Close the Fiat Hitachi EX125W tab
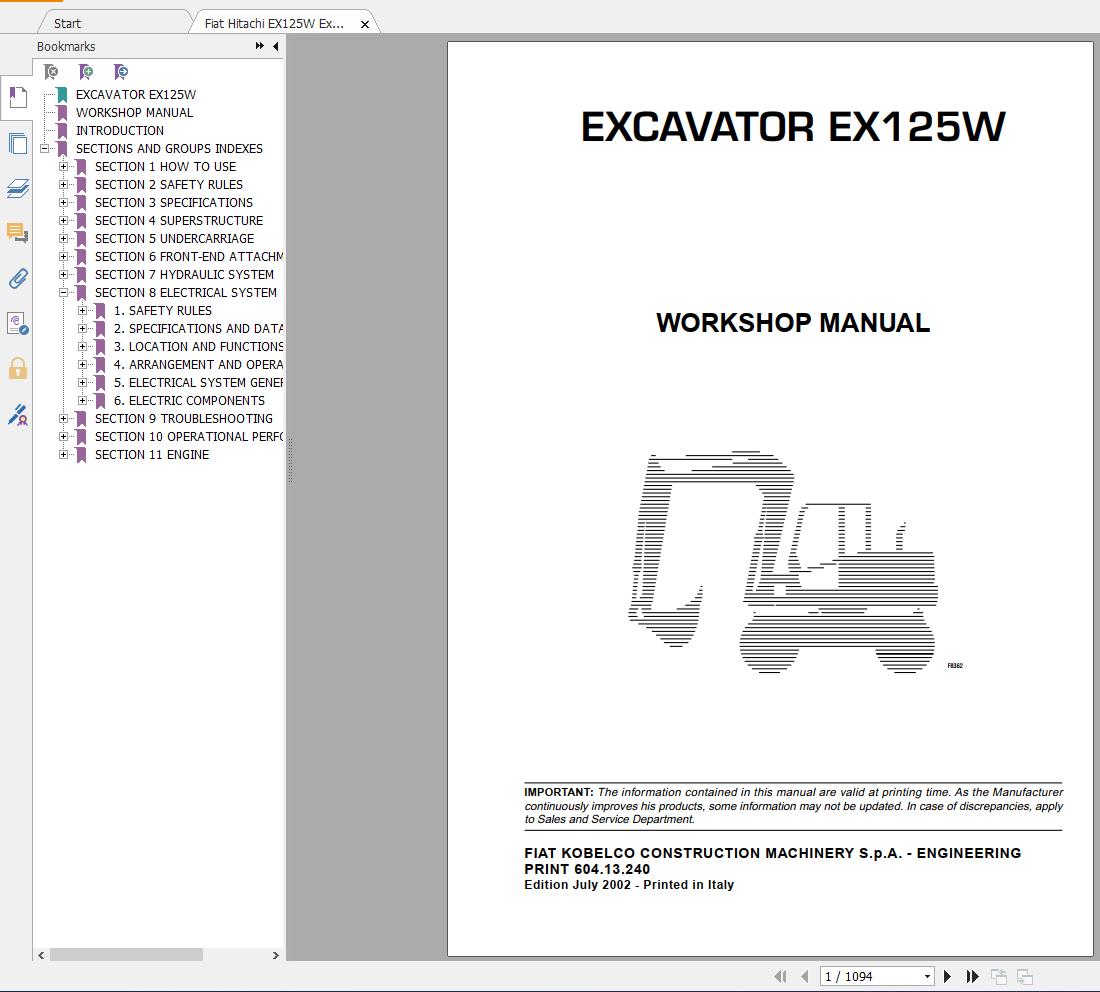This screenshot has width=1100, height=992. click(x=365, y=25)
